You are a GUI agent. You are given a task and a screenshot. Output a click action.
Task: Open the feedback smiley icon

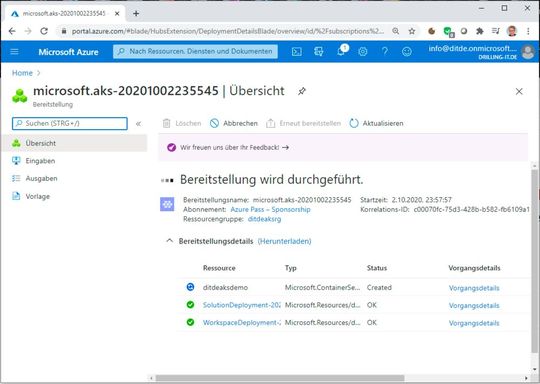click(407, 52)
